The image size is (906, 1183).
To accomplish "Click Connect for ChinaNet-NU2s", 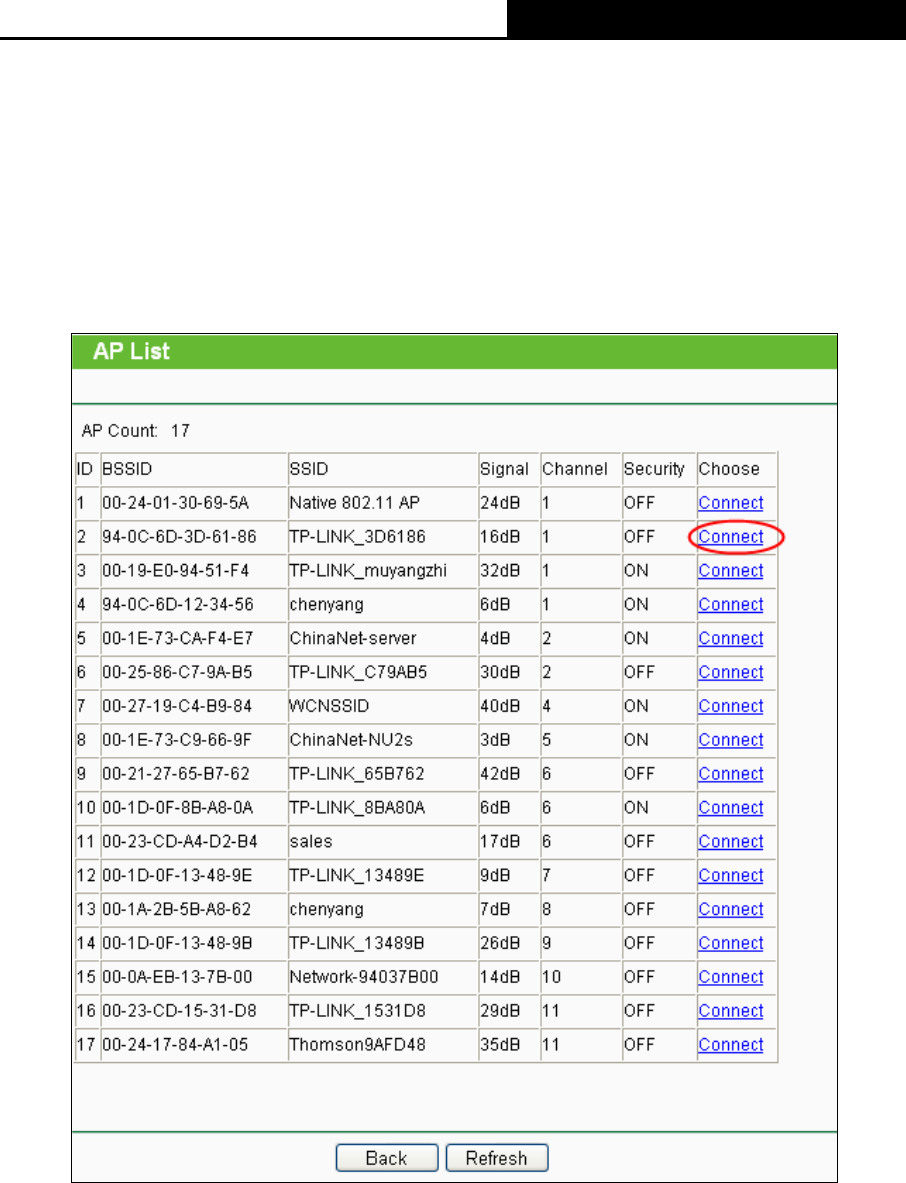I will 730,740.
